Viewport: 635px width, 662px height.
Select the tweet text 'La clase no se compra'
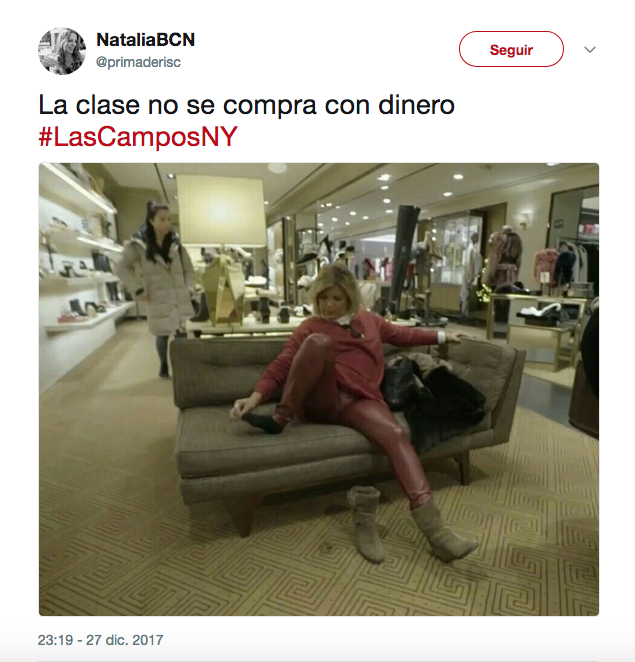pyautogui.click(x=177, y=105)
